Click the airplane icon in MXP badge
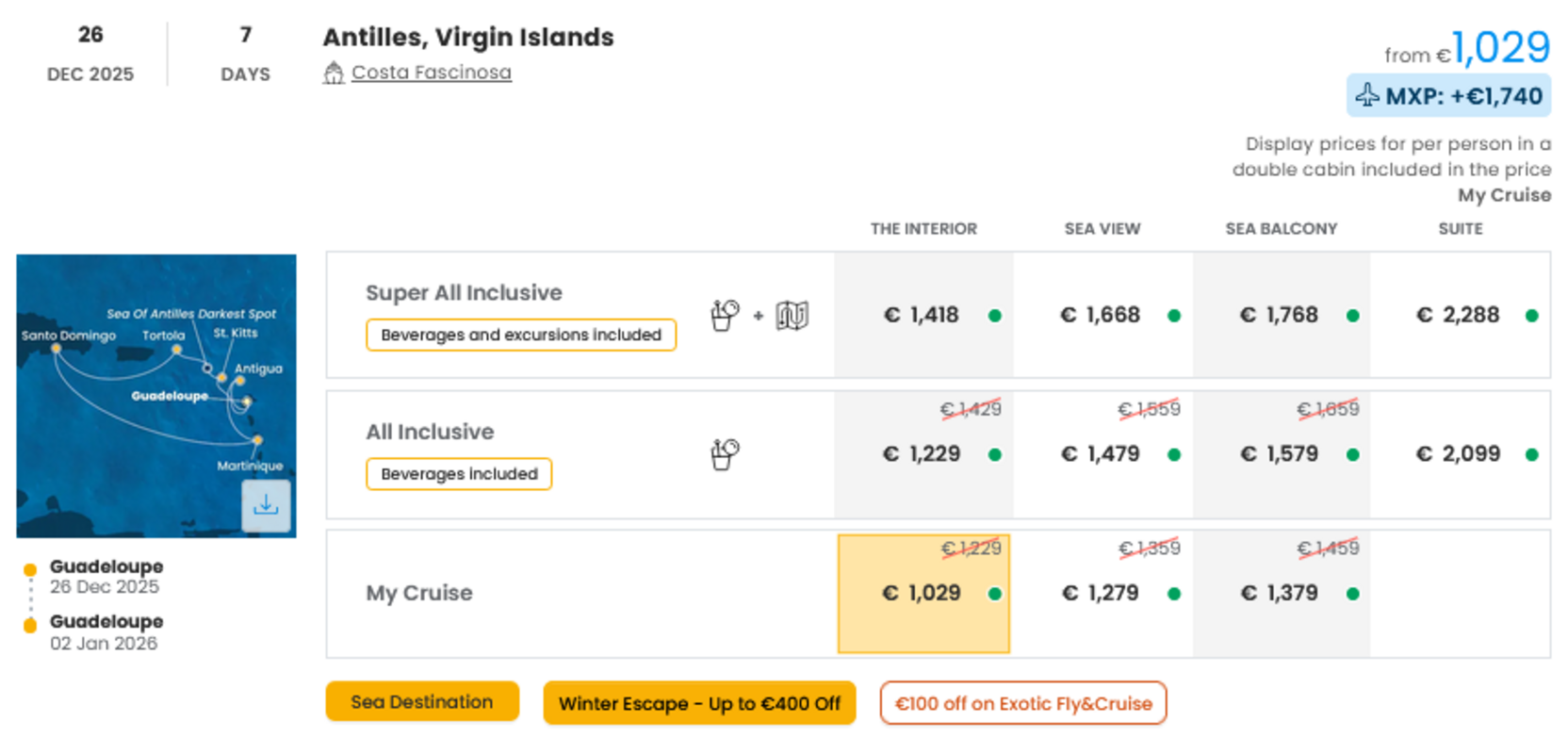 1367,95
